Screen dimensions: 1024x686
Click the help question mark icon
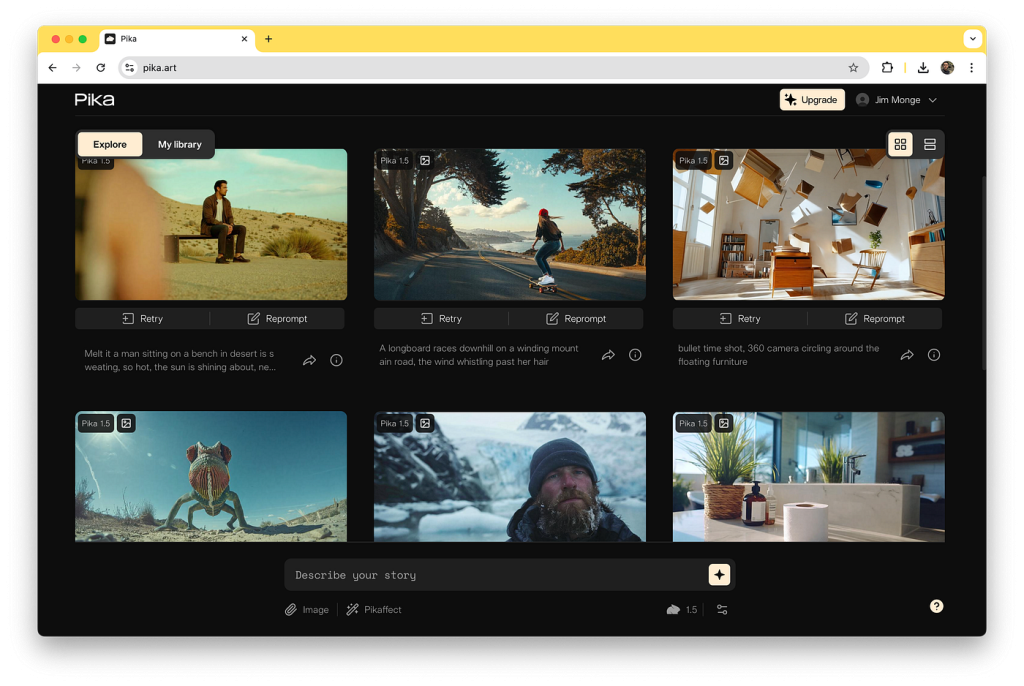click(x=936, y=606)
